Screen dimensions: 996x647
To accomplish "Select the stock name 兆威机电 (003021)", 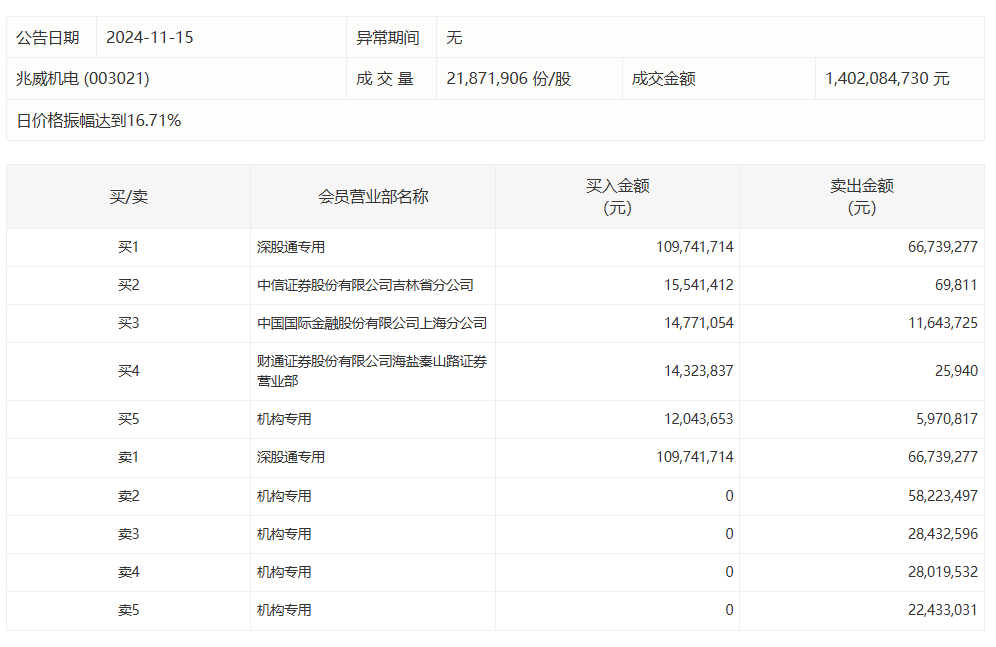I will [83, 79].
